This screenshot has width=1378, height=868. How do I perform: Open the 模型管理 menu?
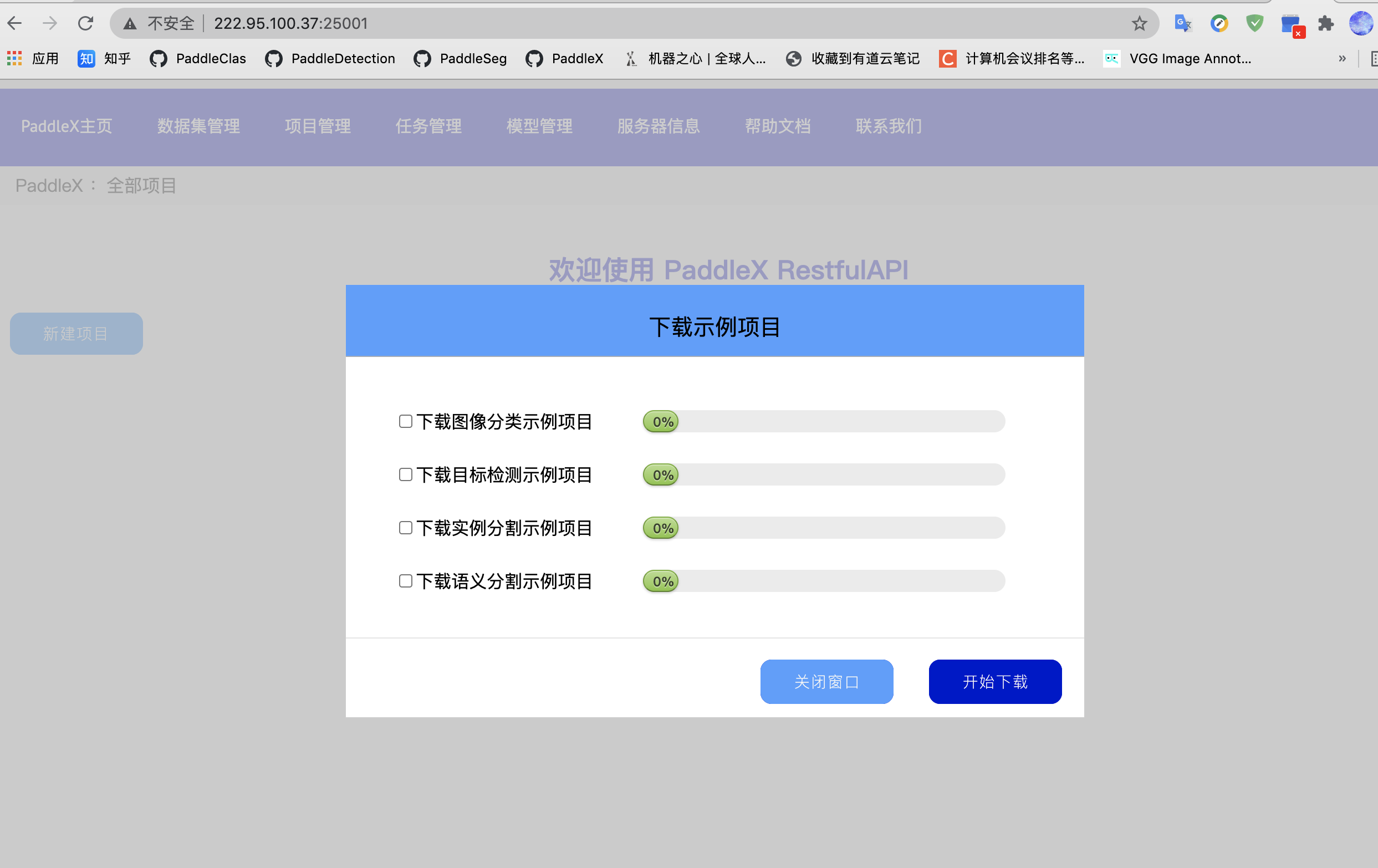pos(539,126)
